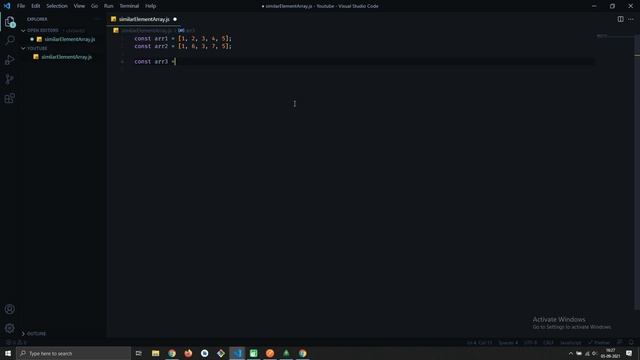Viewport: 640px width, 360px height.
Task: Open the Run menu
Action: coord(108,6)
